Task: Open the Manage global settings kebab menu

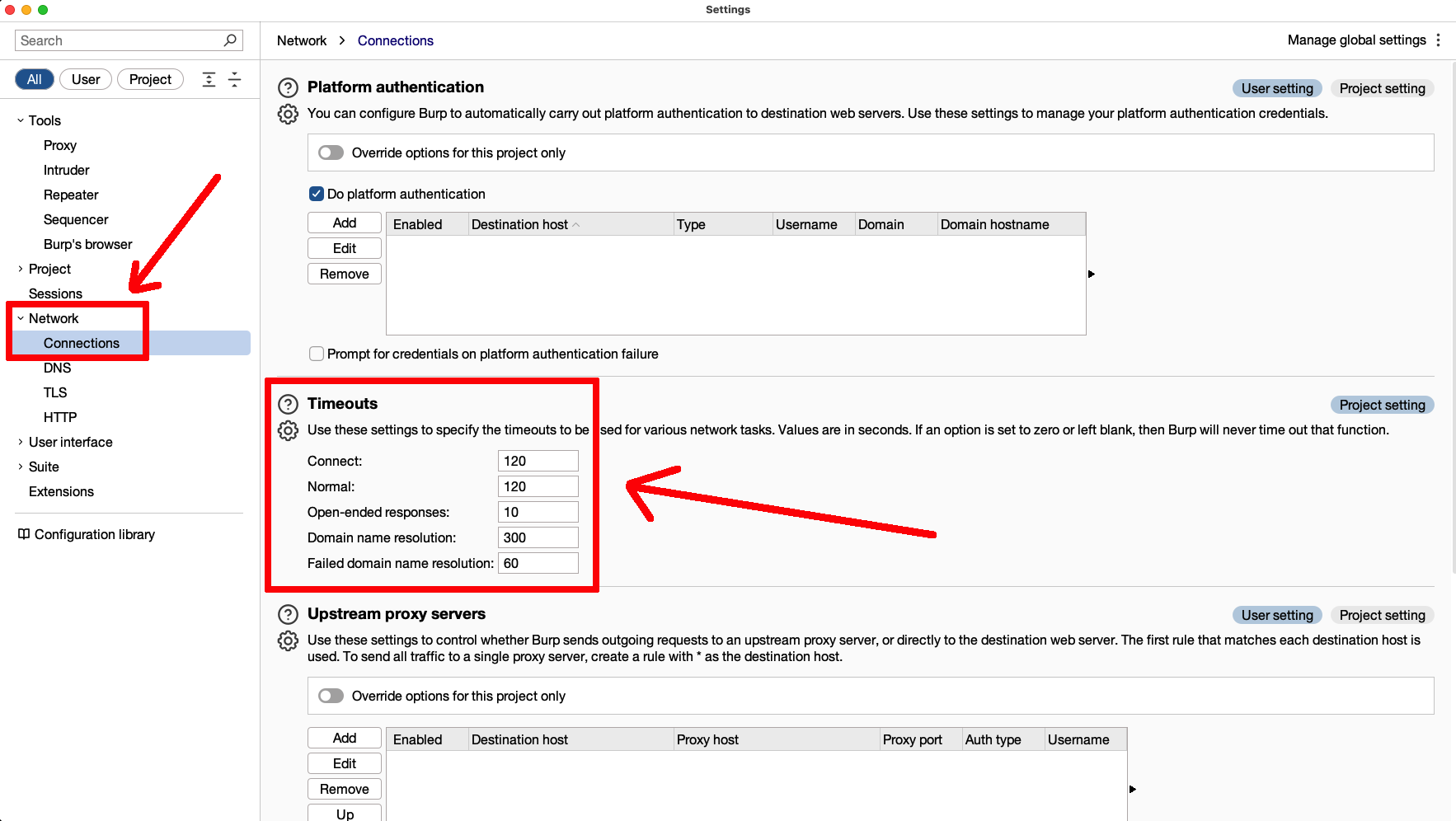Action: pos(1438,40)
